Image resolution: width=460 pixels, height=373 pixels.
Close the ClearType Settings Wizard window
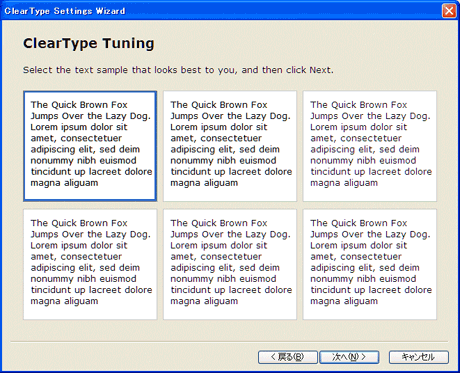click(449, 11)
